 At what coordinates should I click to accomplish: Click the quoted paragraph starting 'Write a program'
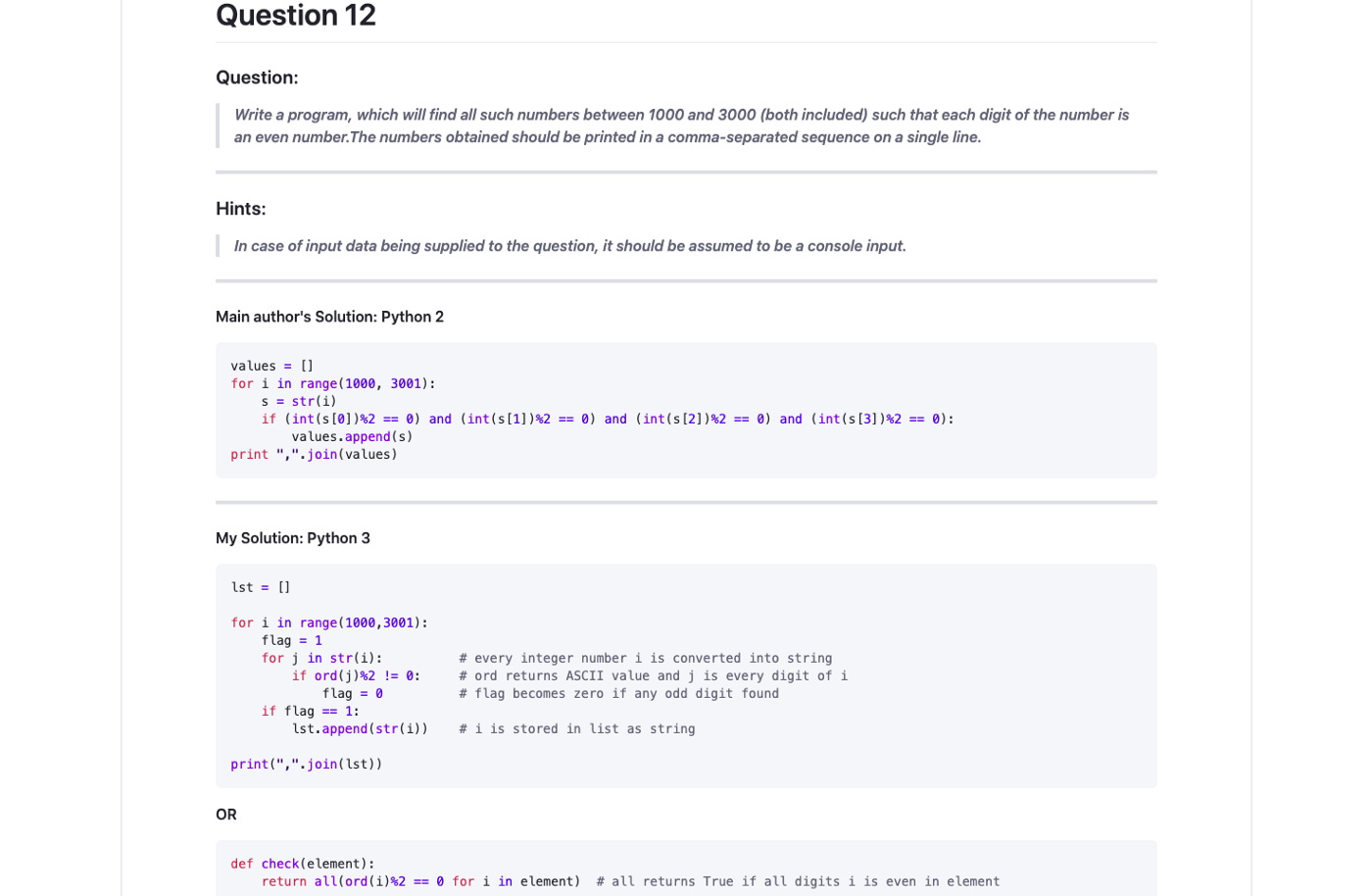click(681, 125)
